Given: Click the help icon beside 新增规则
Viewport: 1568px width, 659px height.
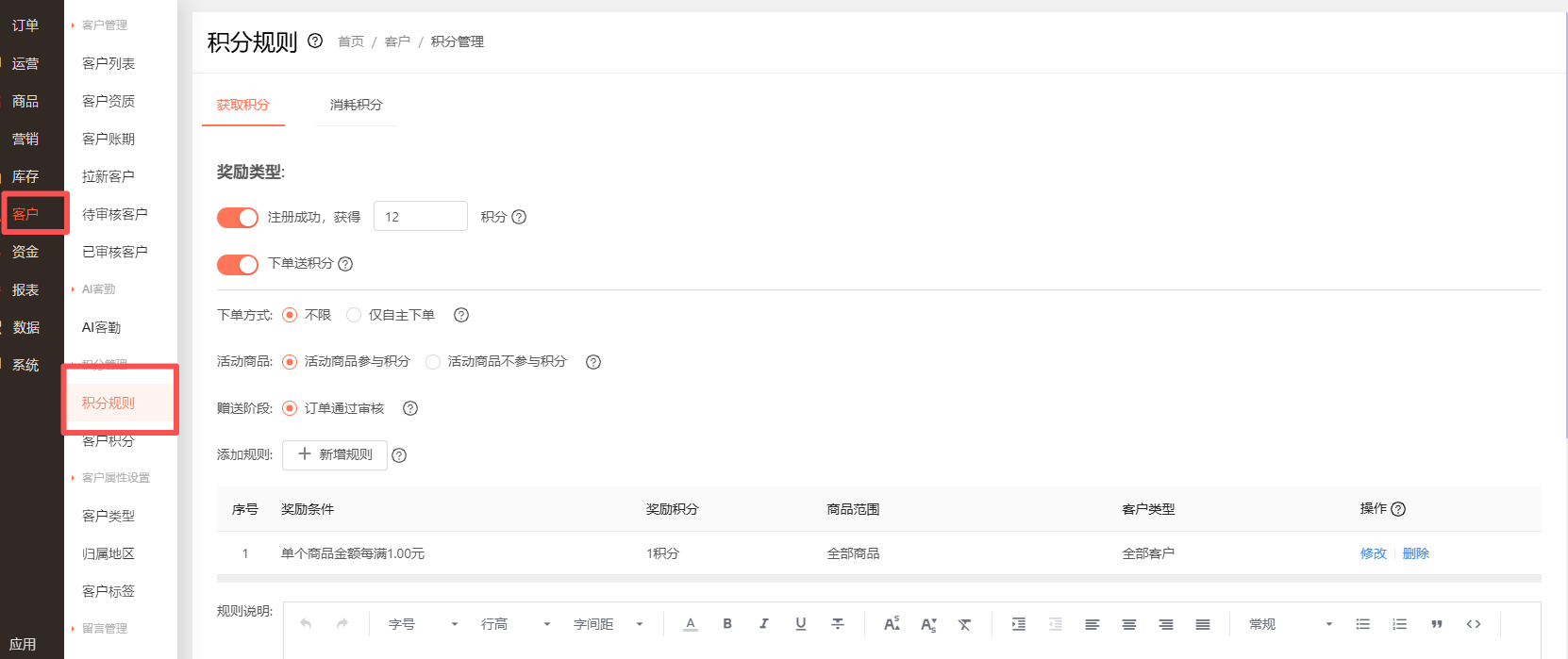Looking at the screenshot, I should (399, 455).
